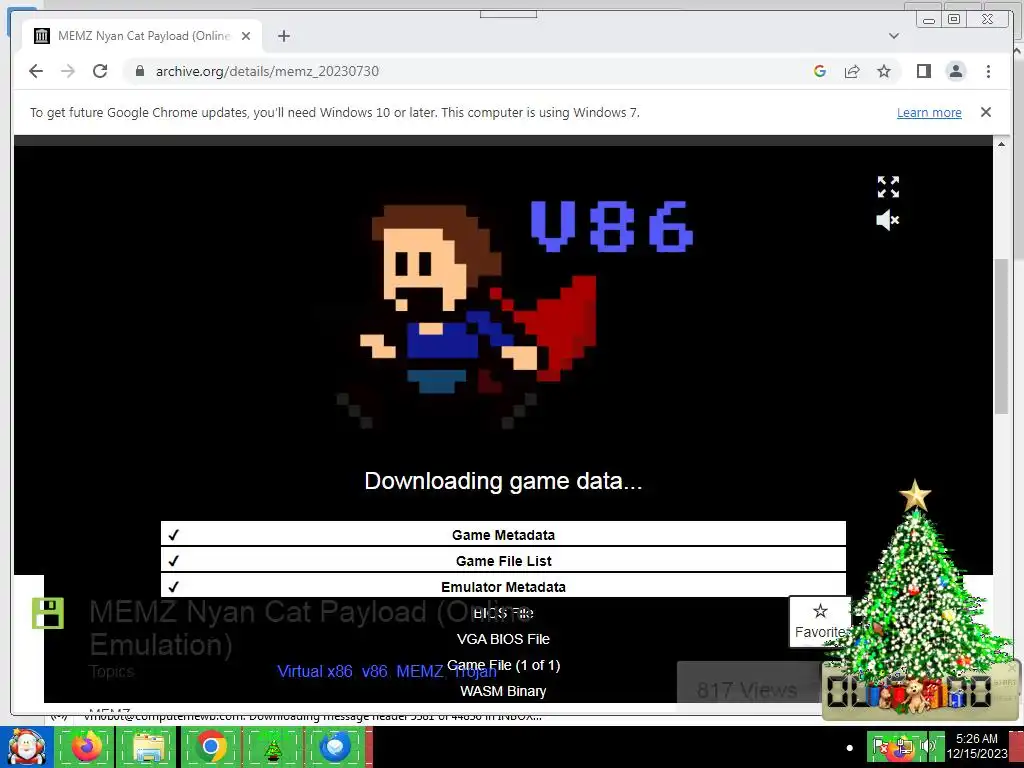Click the Favorite star button

pos(820,621)
